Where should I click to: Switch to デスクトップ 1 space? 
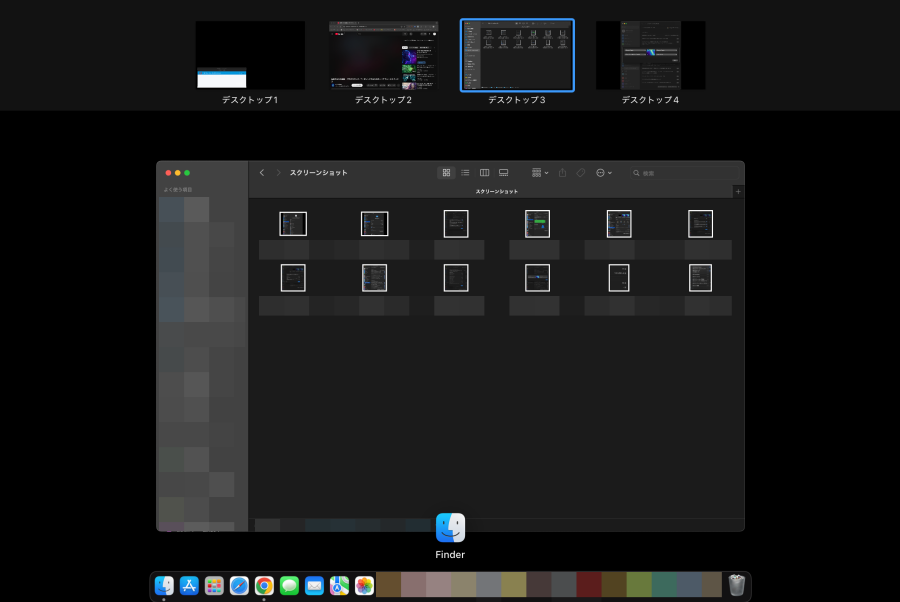(250, 56)
